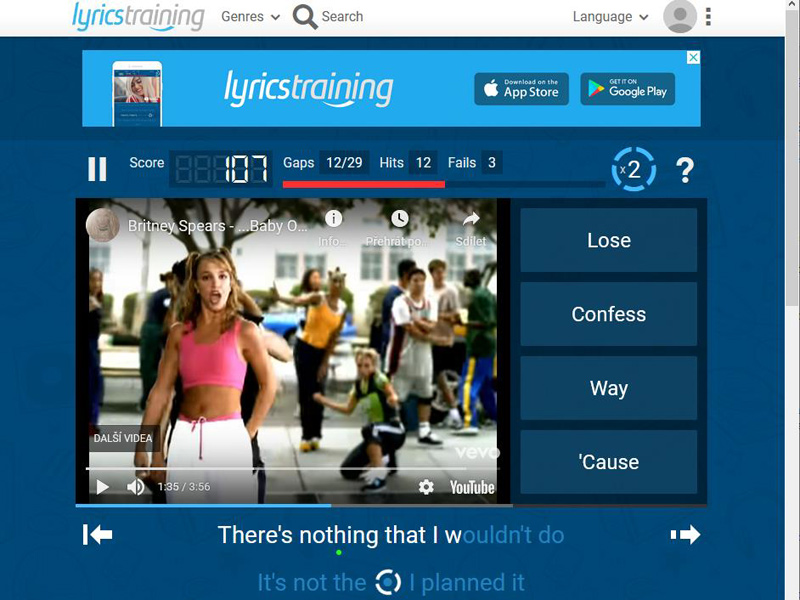Go back to the previous lyric line
This screenshot has width=800, height=600.
(97, 535)
